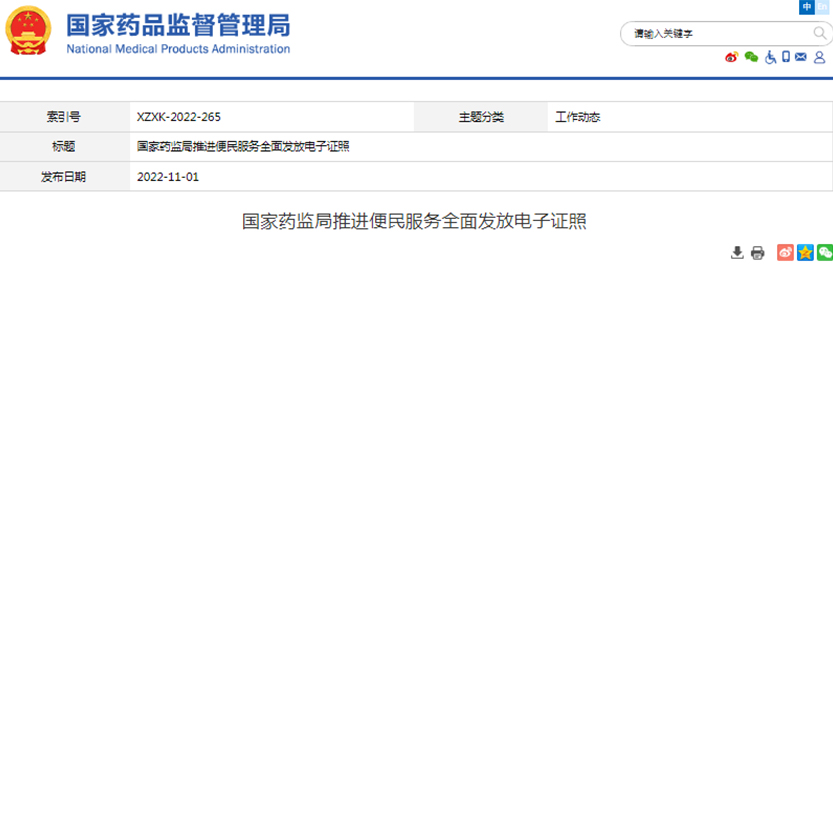Open the WeChat icon in the header
This screenshot has height=833, width=833.
tap(751, 58)
